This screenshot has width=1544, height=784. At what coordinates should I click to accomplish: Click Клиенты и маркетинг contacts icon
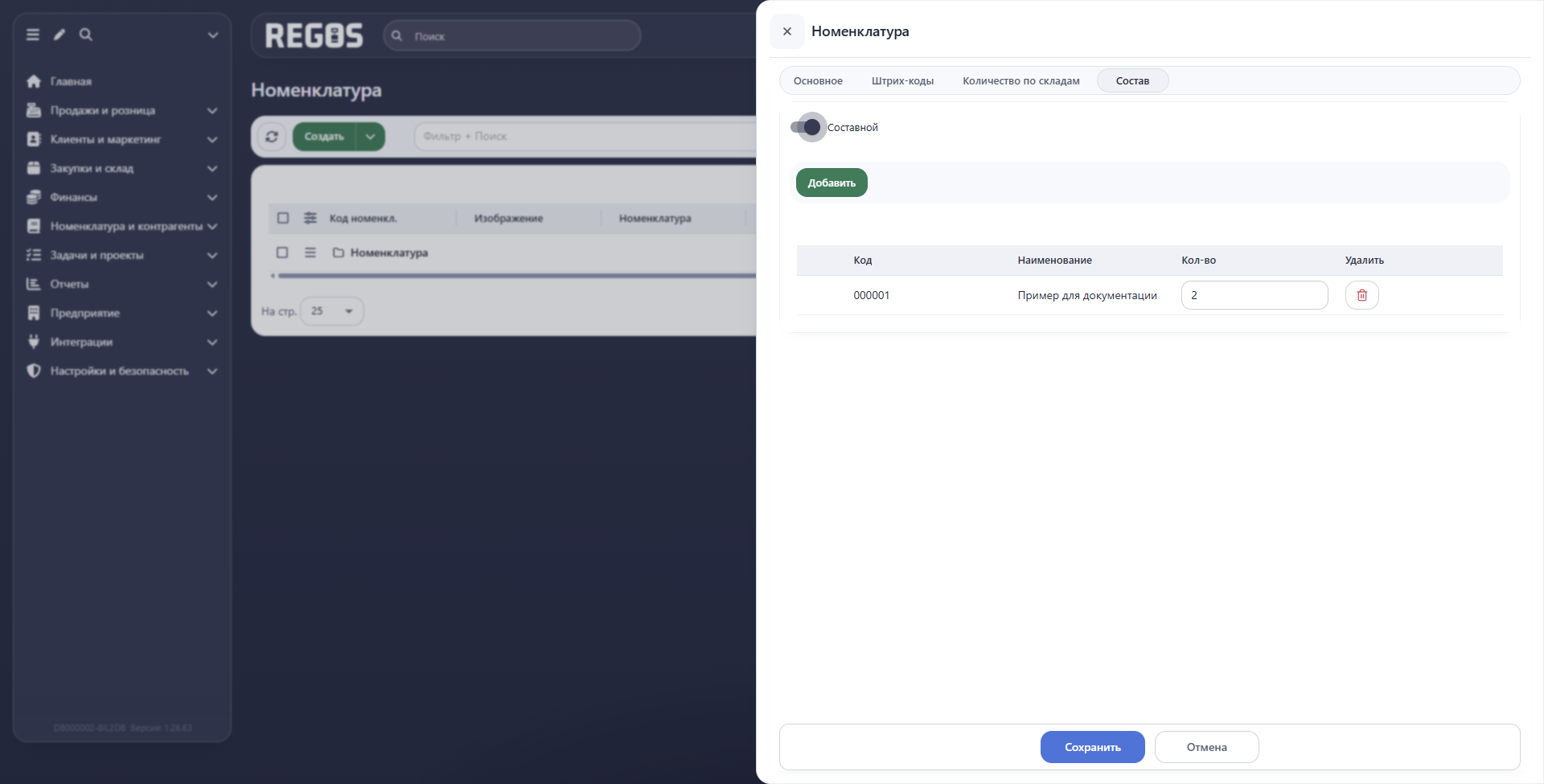[x=34, y=139]
